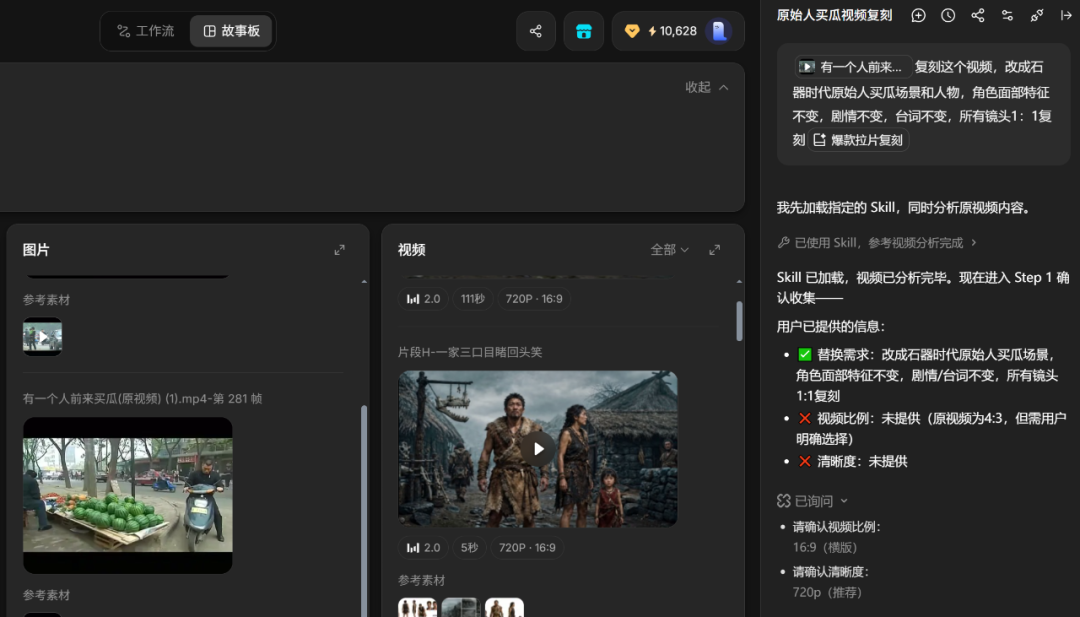Play the 片段H video clip
The width and height of the screenshot is (1080, 617).
pyautogui.click(x=538, y=449)
